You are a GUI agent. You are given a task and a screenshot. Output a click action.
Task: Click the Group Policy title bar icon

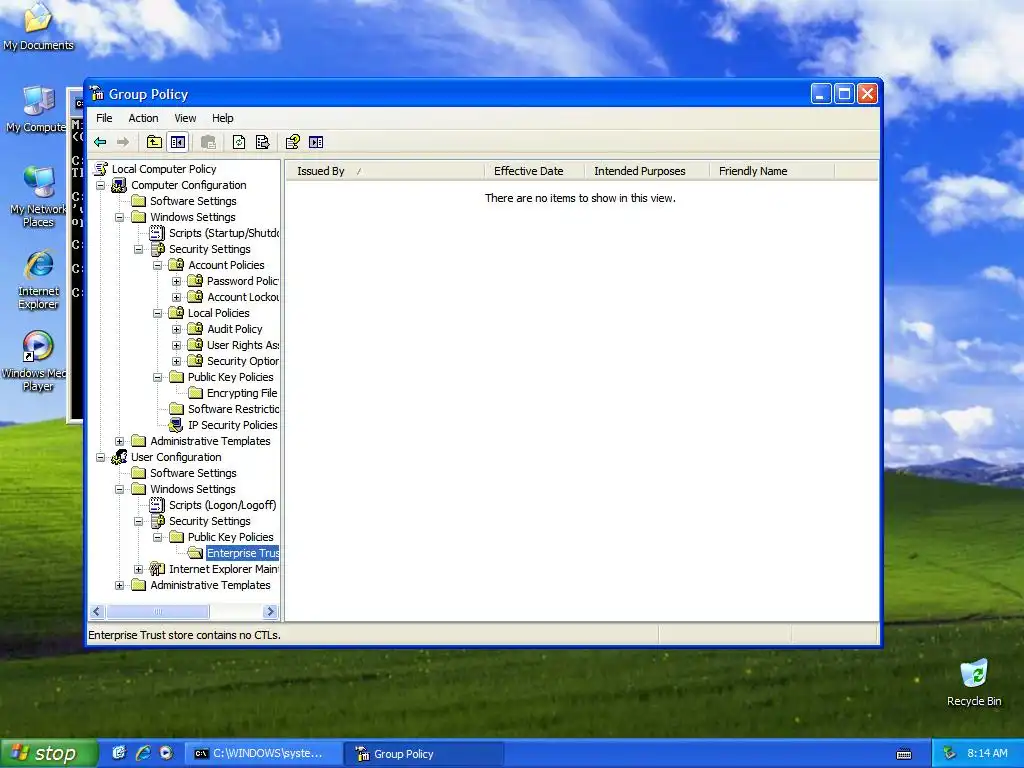97,93
